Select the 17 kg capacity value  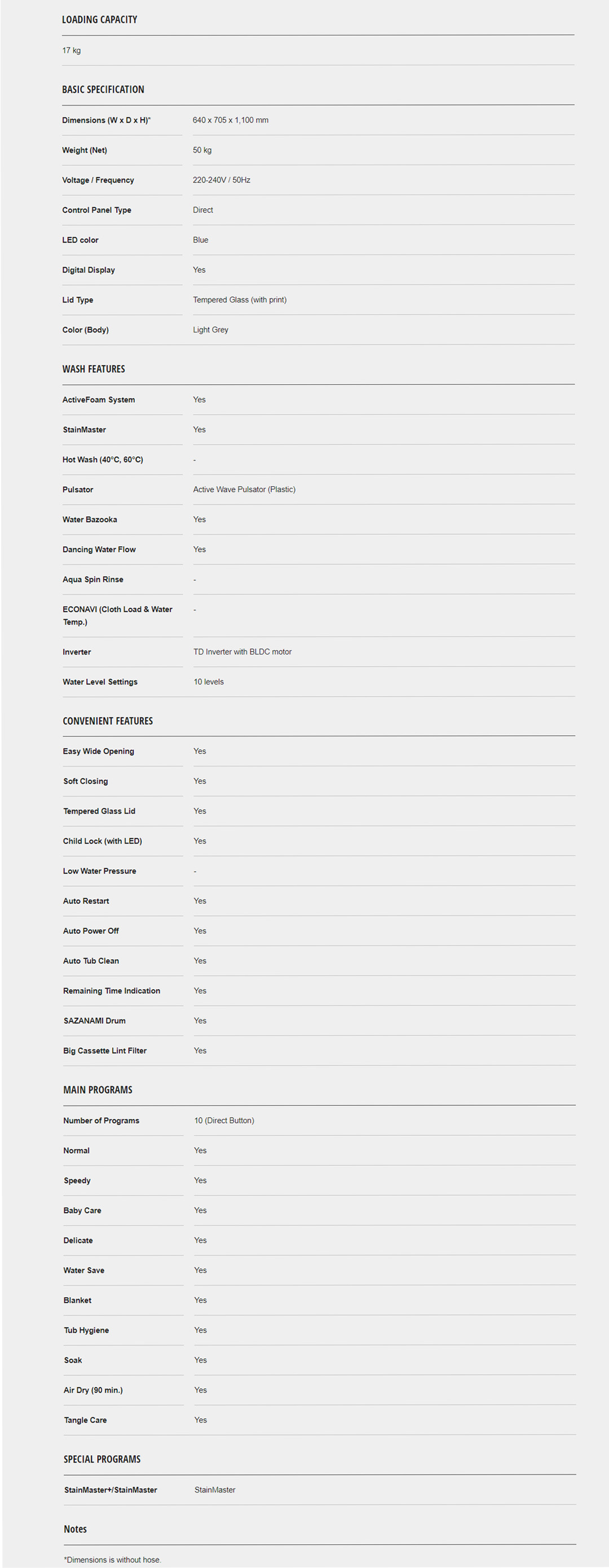pyautogui.click(x=71, y=51)
